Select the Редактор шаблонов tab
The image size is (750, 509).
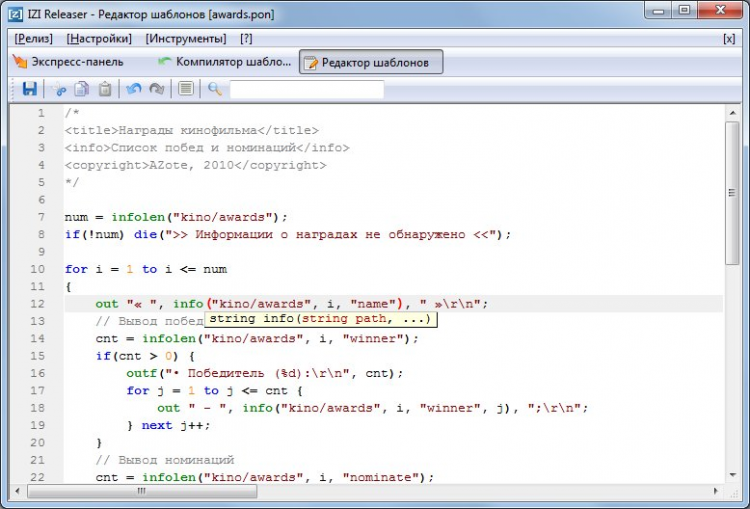[x=371, y=62]
